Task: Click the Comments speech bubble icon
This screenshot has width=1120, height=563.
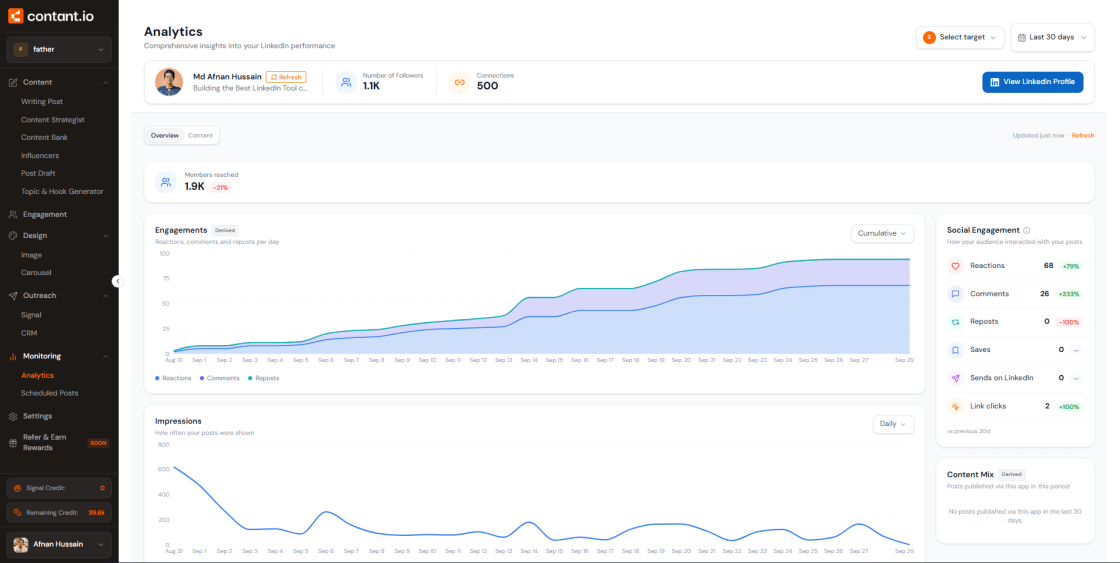Action: coord(955,294)
